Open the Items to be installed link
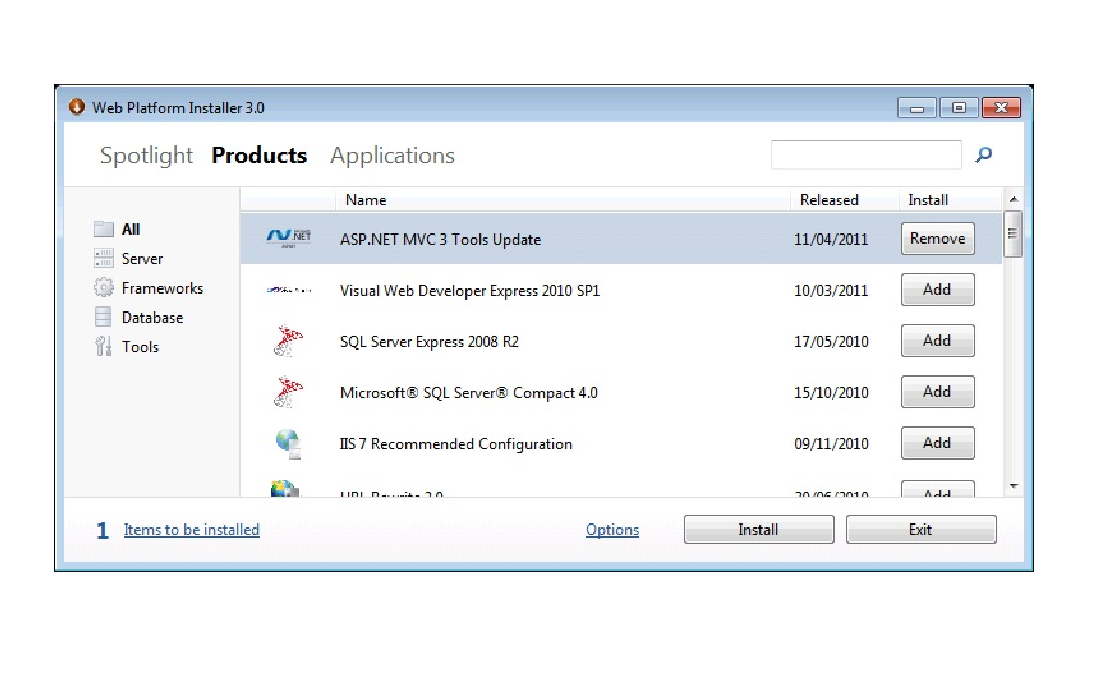Image resolution: width=1100 pixels, height=700 pixels. pyautogui.click(x=191, y=530)
